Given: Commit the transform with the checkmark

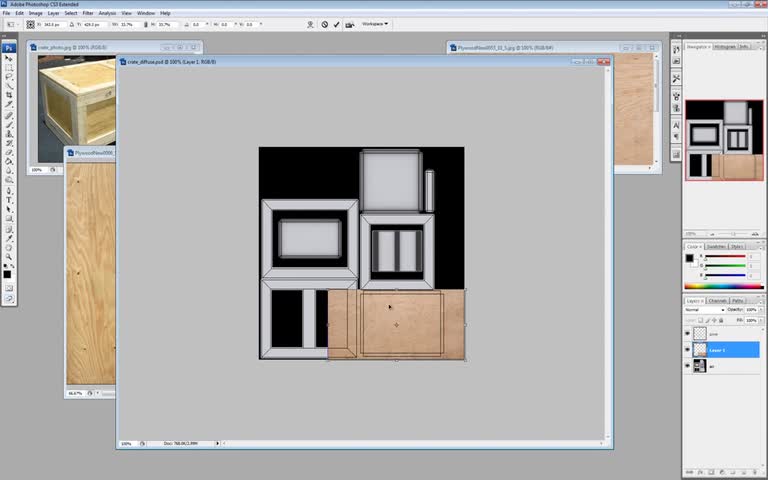Looking at the screenshot, I should coord(336,24).
